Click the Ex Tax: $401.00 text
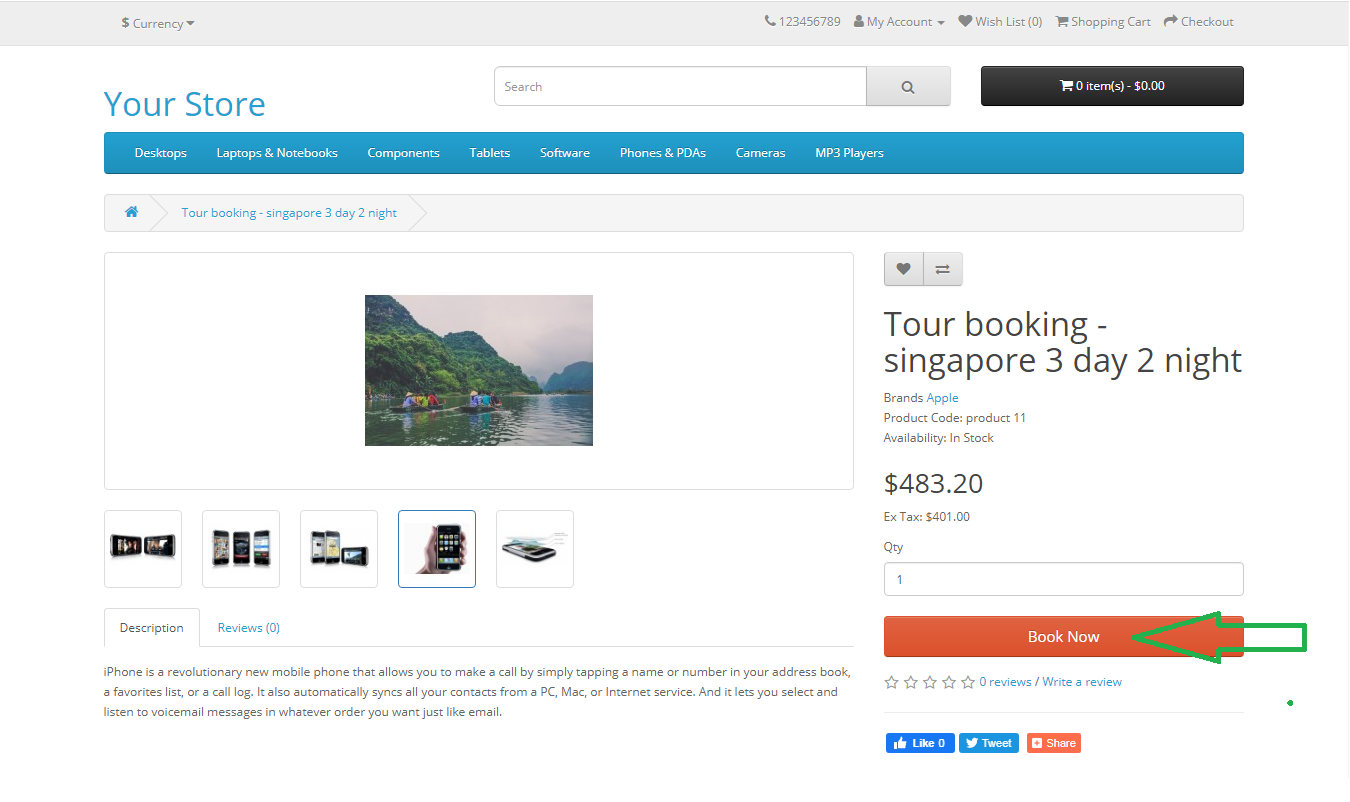Image resolution: width=1350 pixels, height=802 pixels. (927, 517)
